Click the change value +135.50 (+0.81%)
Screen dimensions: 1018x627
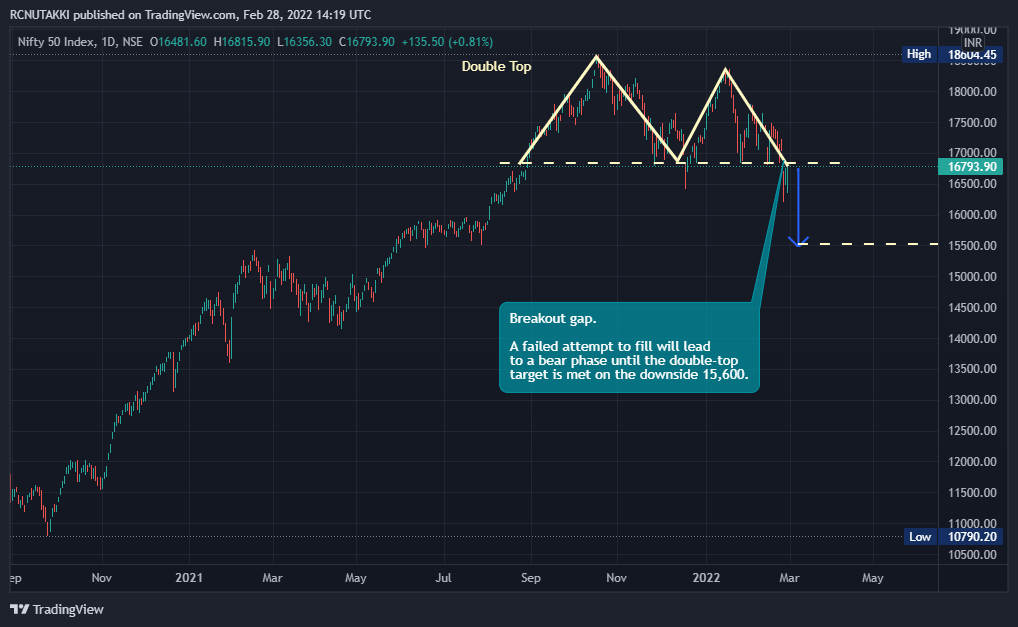(x=447, y=42)
